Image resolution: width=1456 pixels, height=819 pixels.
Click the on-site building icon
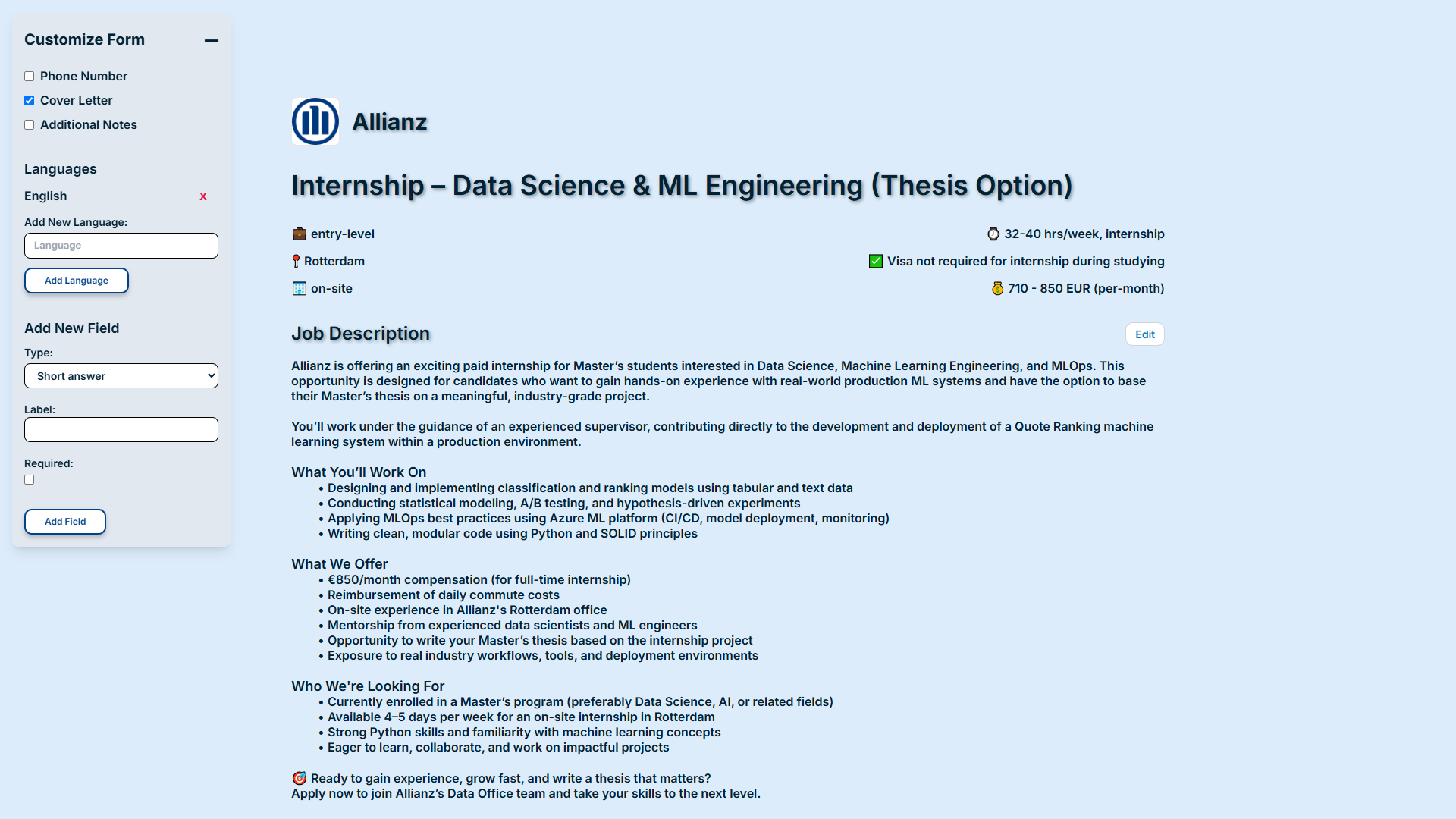click(300, 289)
